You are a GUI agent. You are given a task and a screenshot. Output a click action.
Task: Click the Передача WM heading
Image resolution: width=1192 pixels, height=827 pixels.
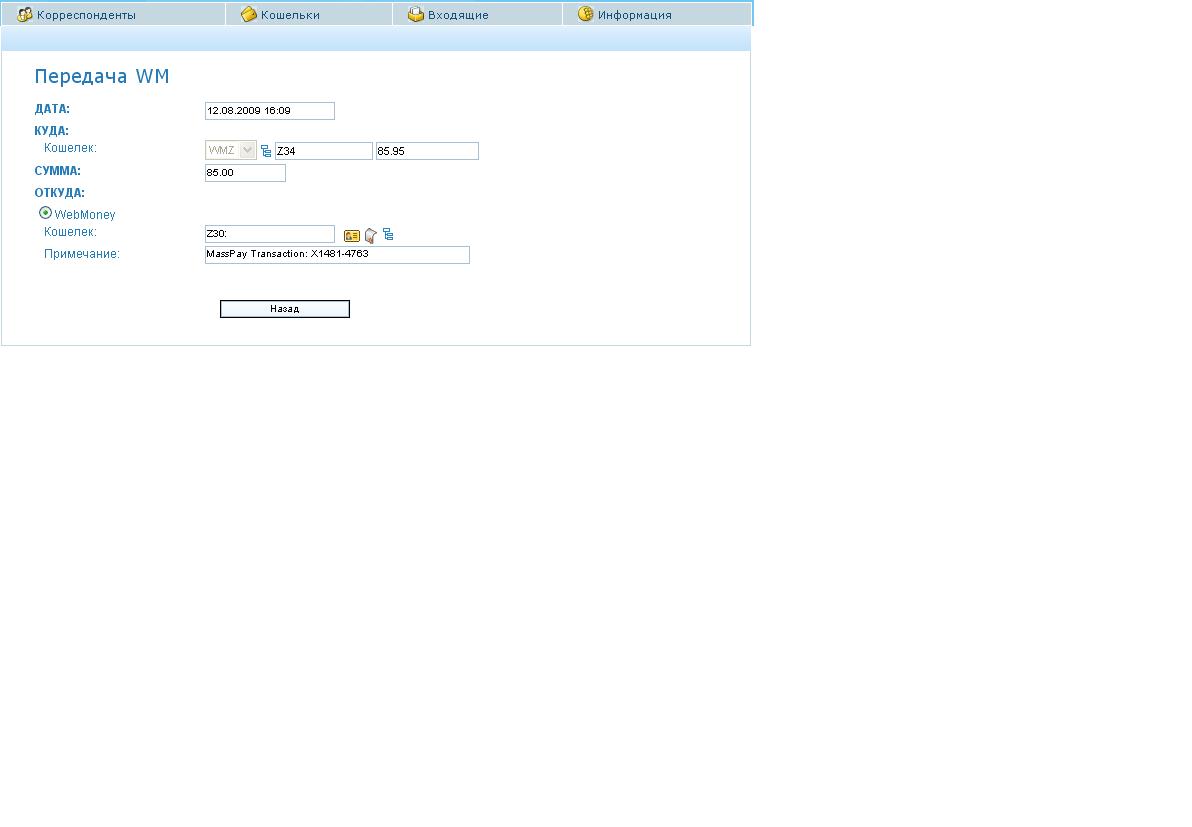(x=102, y=76)
